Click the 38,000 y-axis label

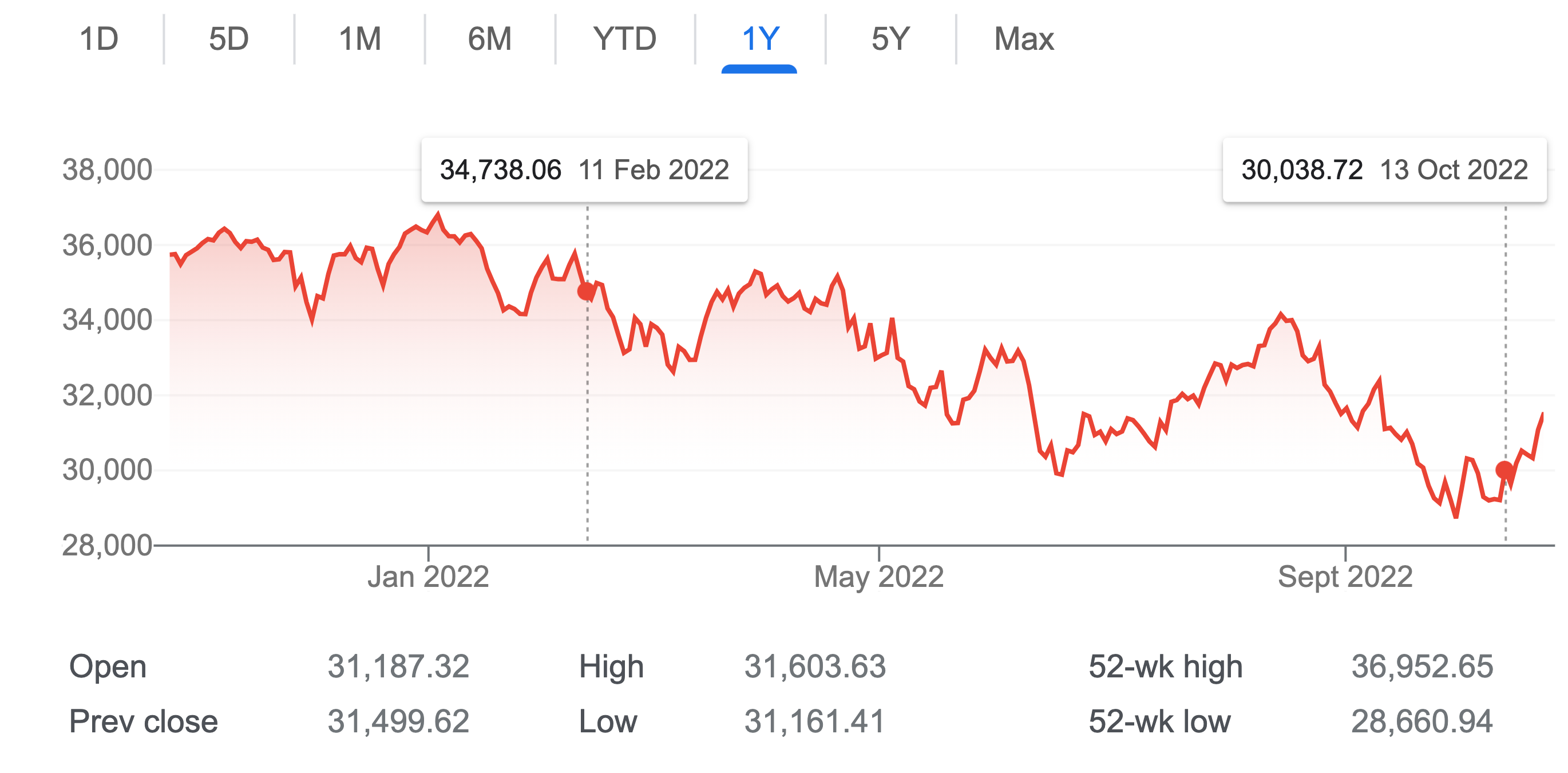pyautogui.click(x=107, y=170)
